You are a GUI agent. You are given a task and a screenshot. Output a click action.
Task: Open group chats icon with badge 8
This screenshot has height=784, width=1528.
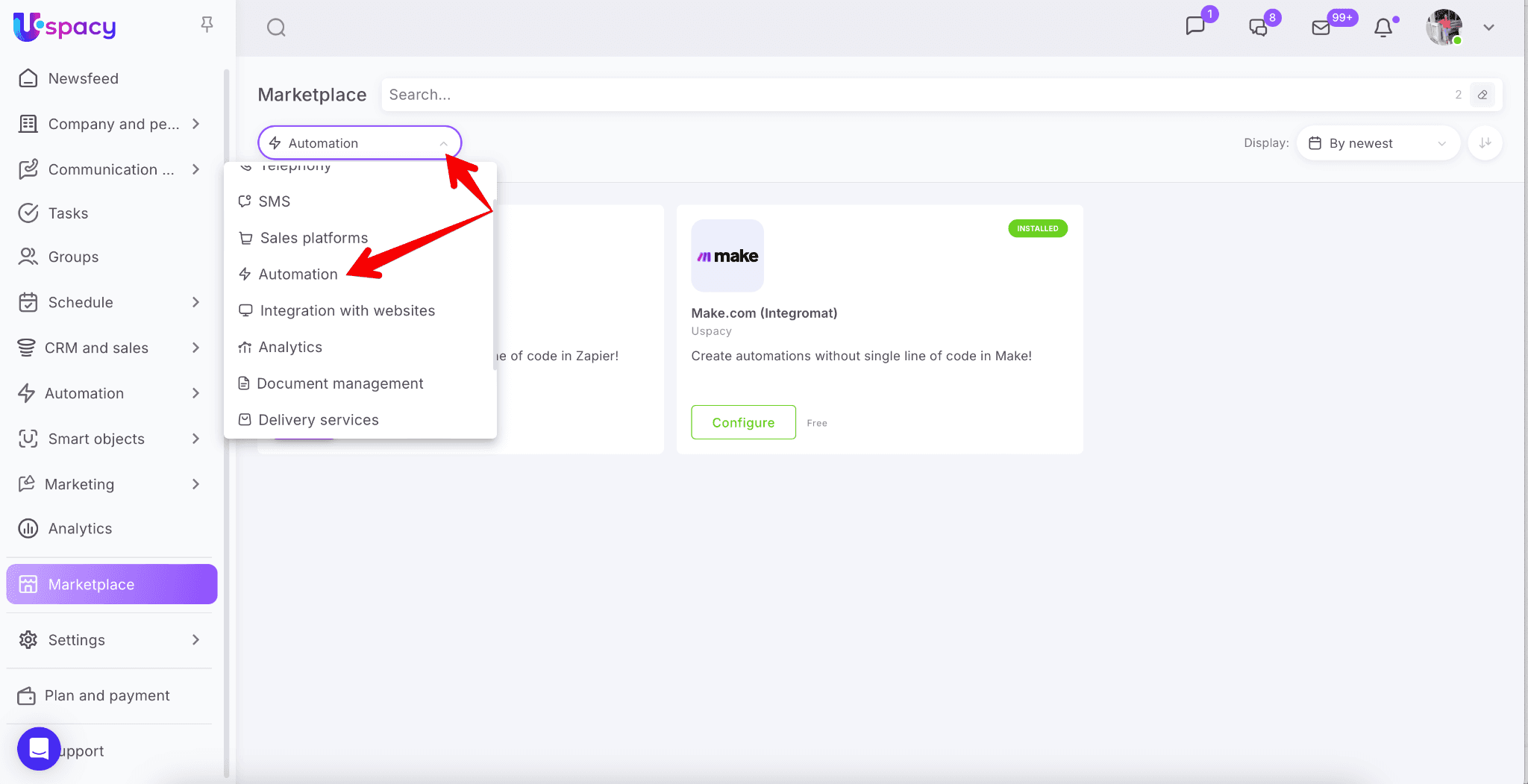(1258, 28)
